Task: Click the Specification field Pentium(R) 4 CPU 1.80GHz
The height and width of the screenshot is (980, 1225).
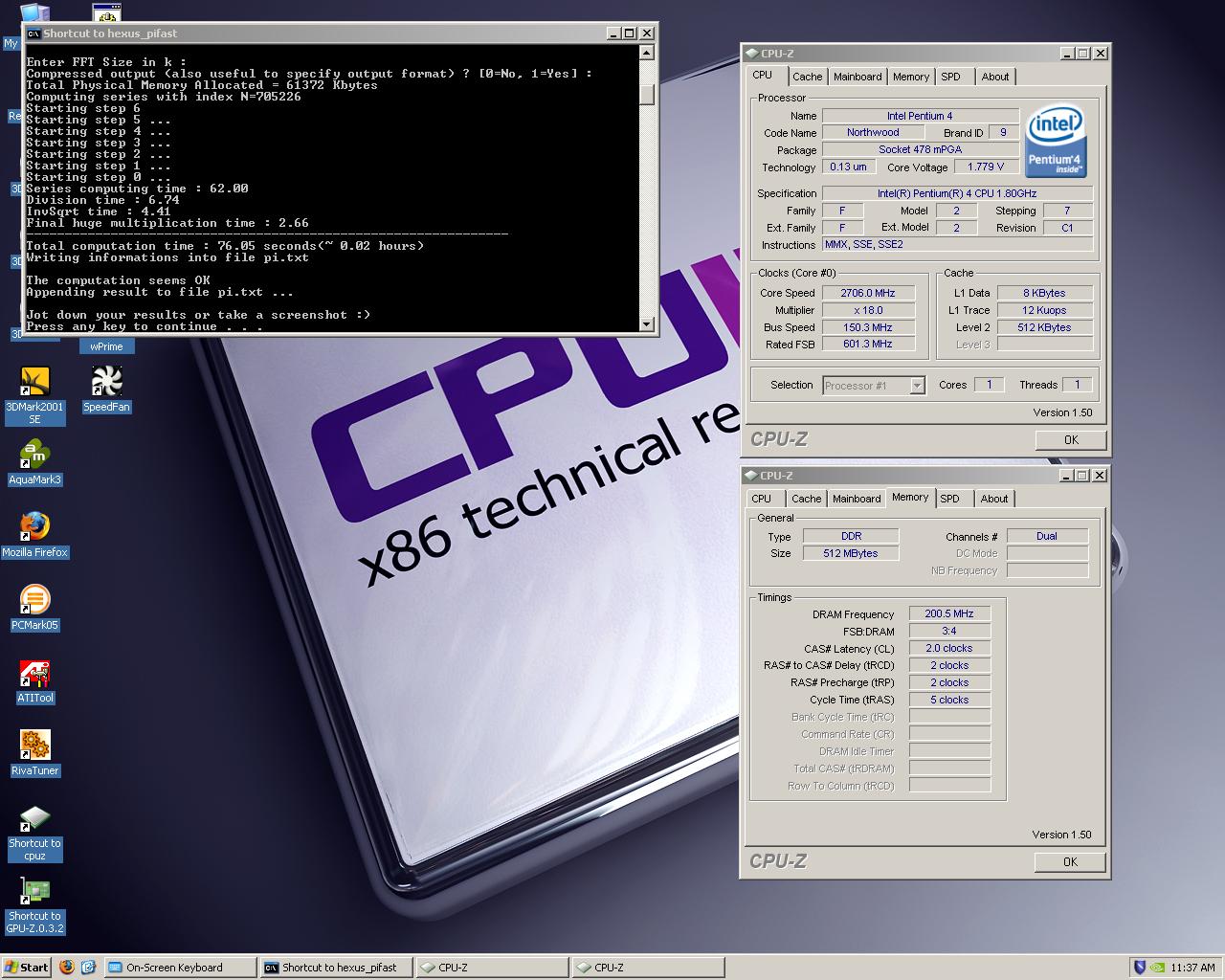Action: (957, 193)
